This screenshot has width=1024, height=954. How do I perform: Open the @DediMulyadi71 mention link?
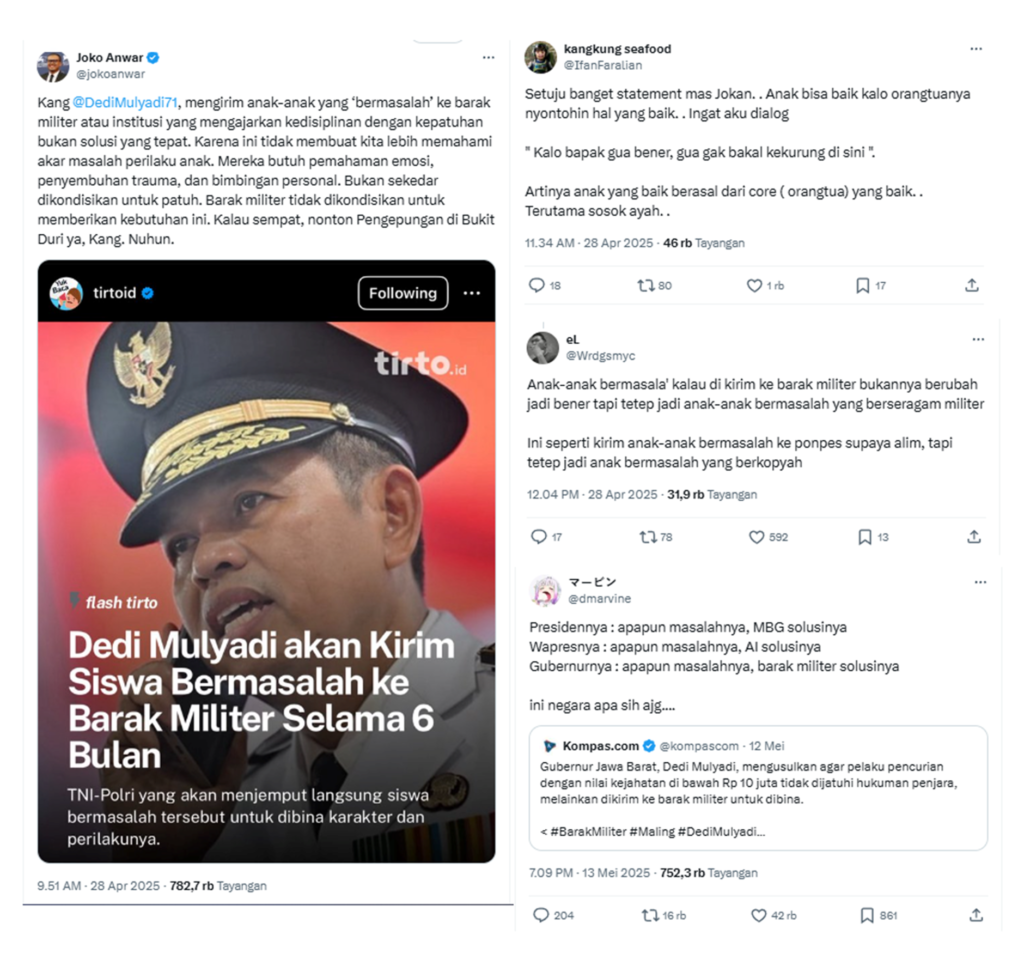[125, 103]
